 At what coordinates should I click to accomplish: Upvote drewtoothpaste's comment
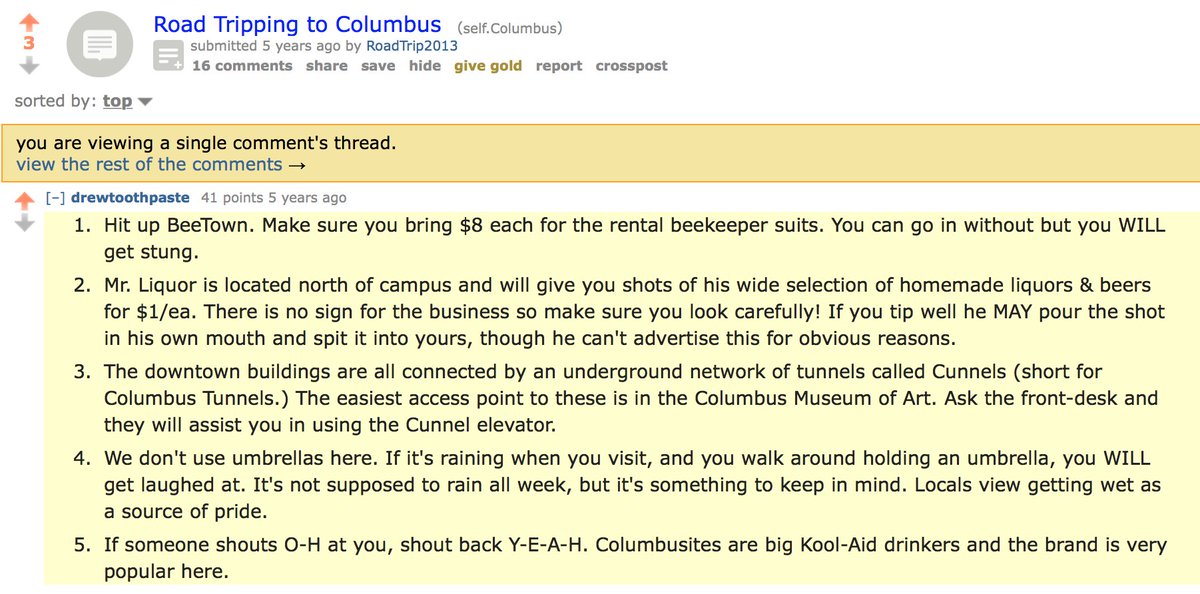tap(25, 201)
